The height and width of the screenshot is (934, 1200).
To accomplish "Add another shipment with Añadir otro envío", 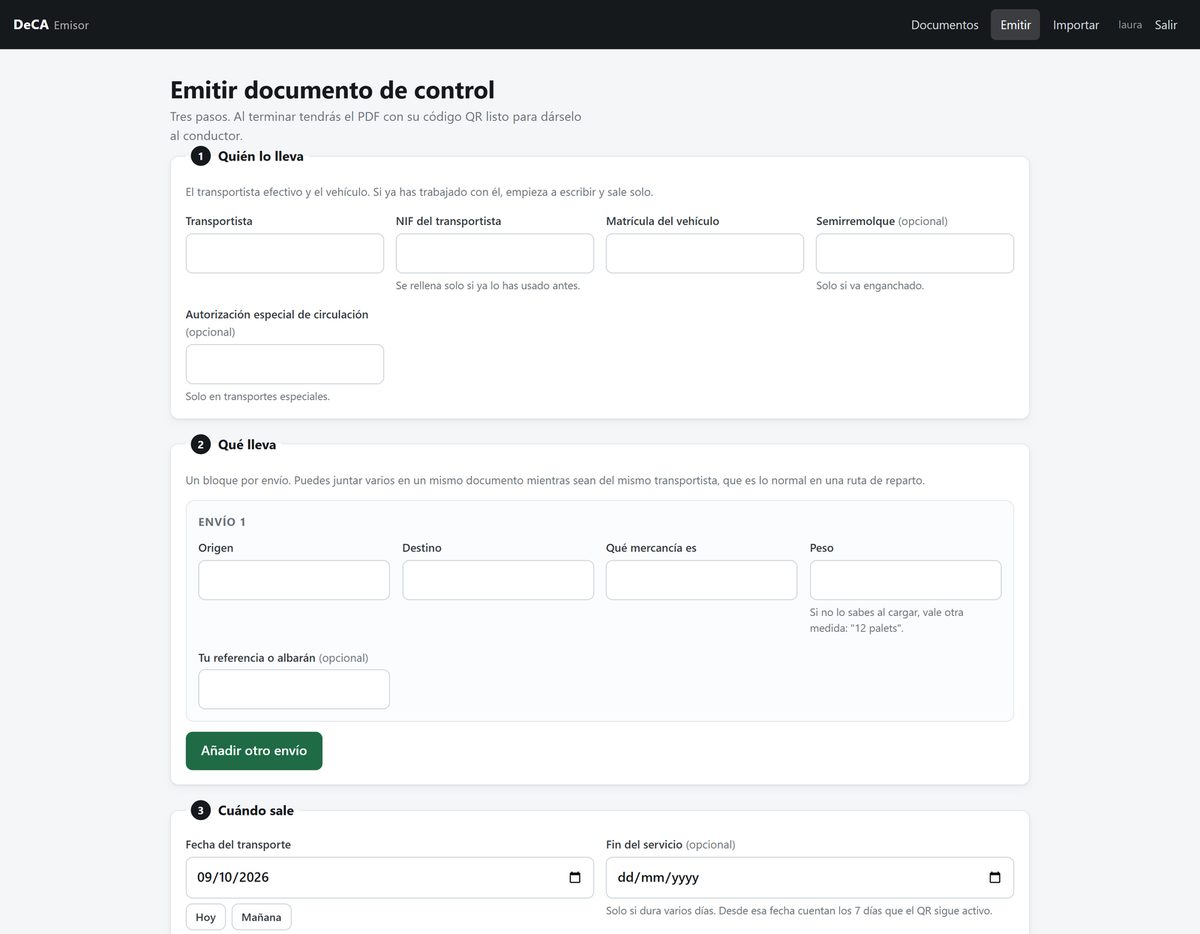I will click(x=254, y=751).
